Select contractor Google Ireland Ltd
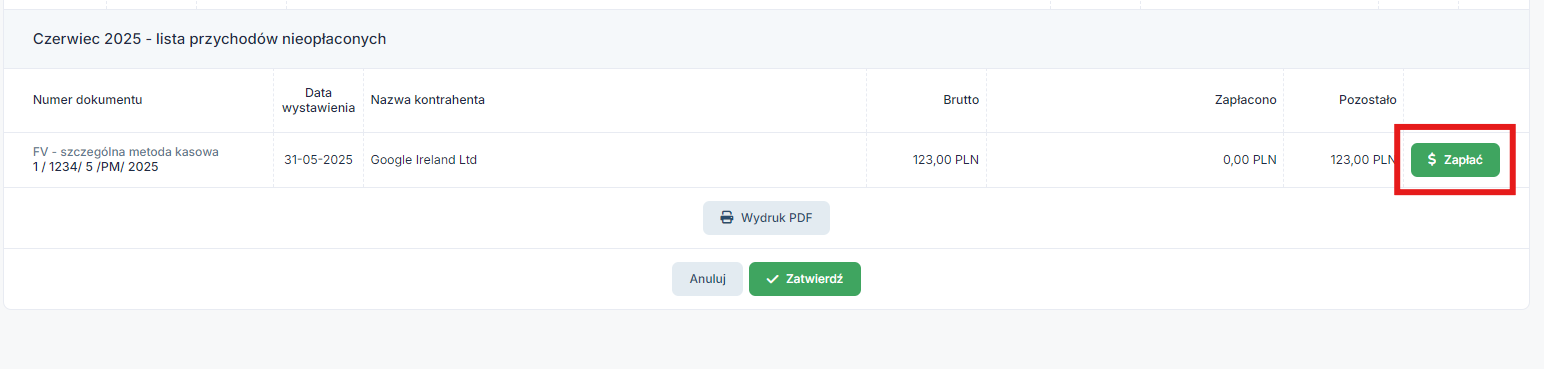The image size is (1544, 369). click(424, 160)
